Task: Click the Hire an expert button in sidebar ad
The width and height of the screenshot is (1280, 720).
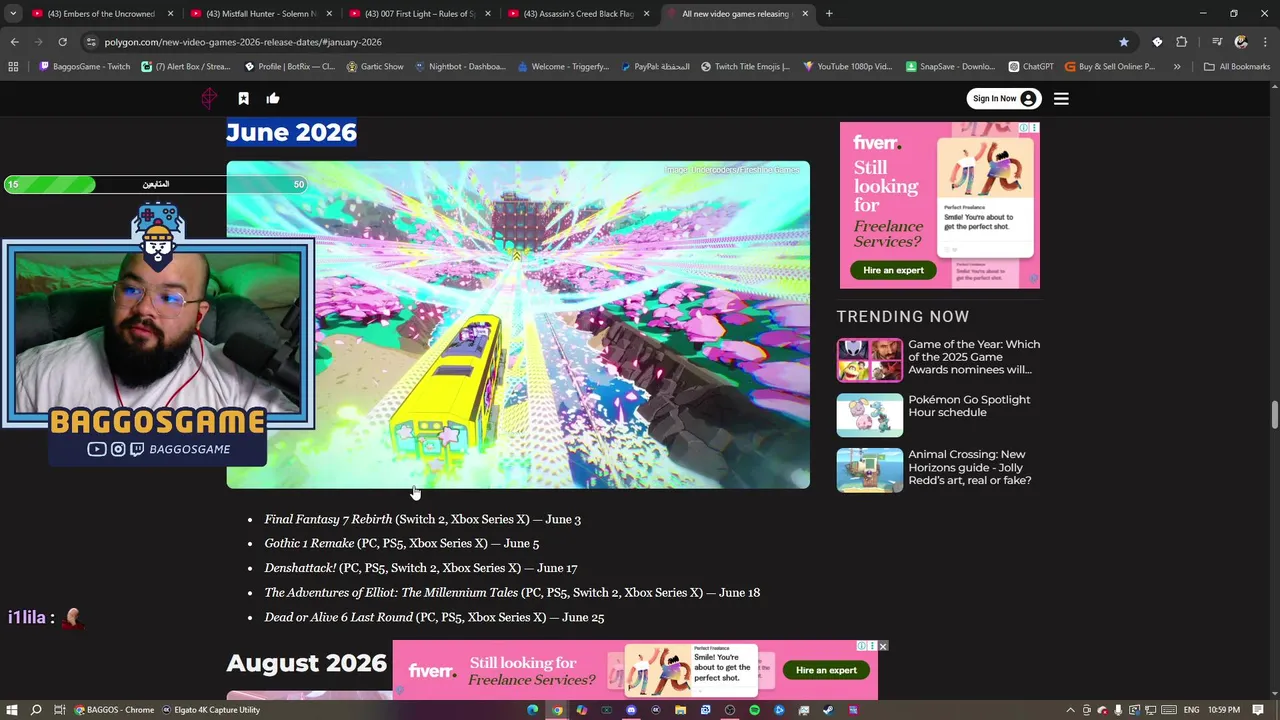Action: point(893,270)
